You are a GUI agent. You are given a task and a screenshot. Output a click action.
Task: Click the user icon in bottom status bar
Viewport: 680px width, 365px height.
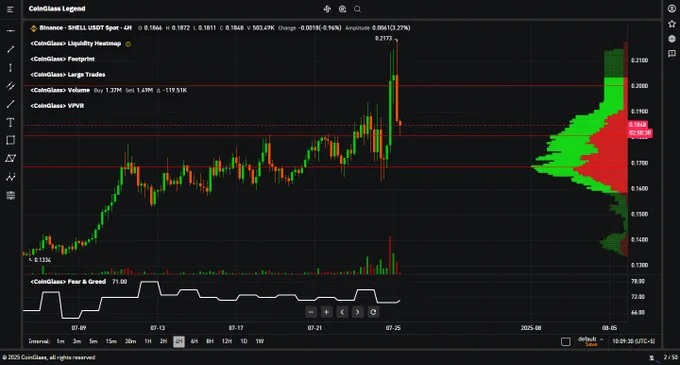(x=651, y=358)
